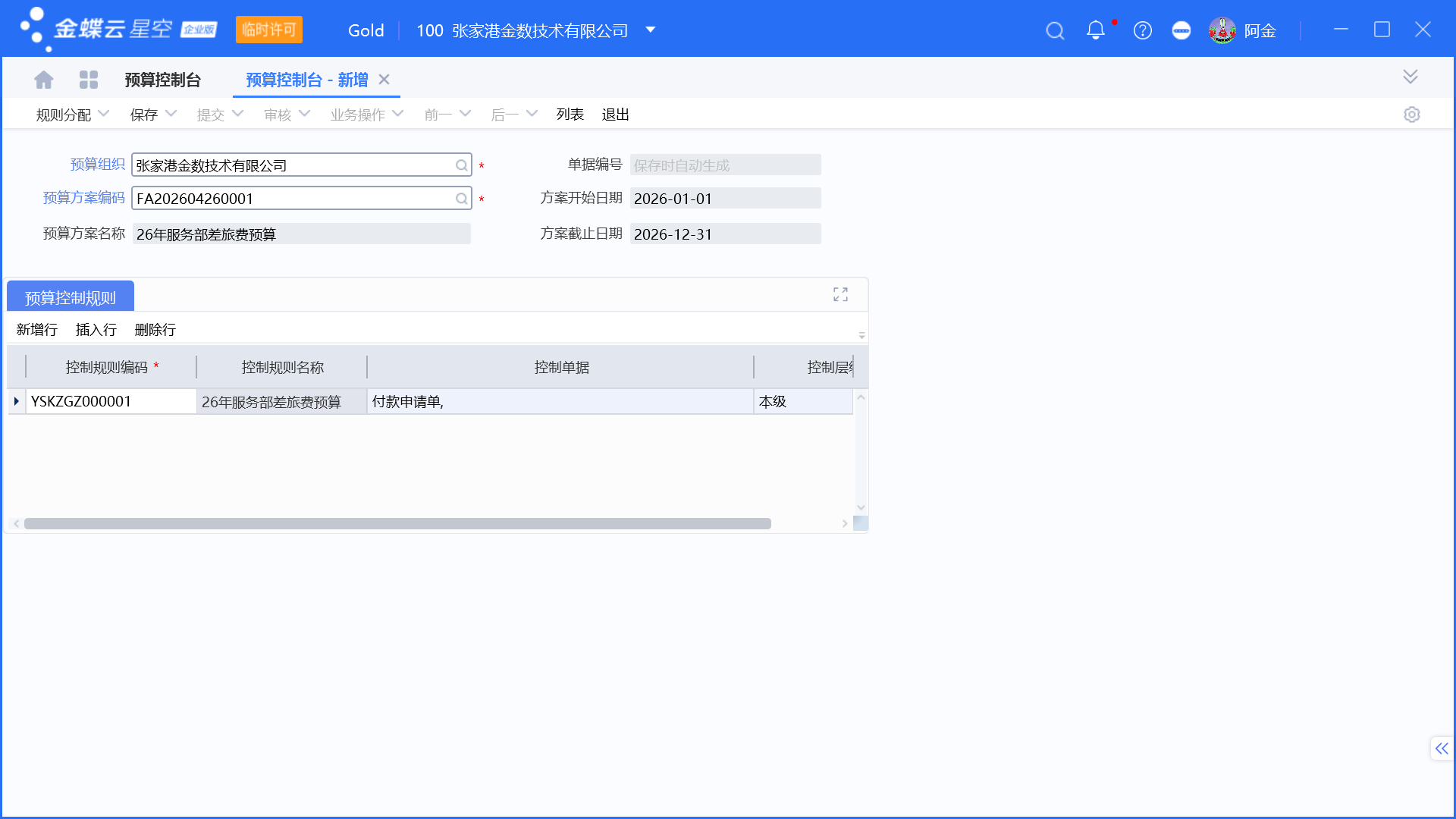
Task: Click the 预算方案名称 field
Action: (x=302, y=234)
